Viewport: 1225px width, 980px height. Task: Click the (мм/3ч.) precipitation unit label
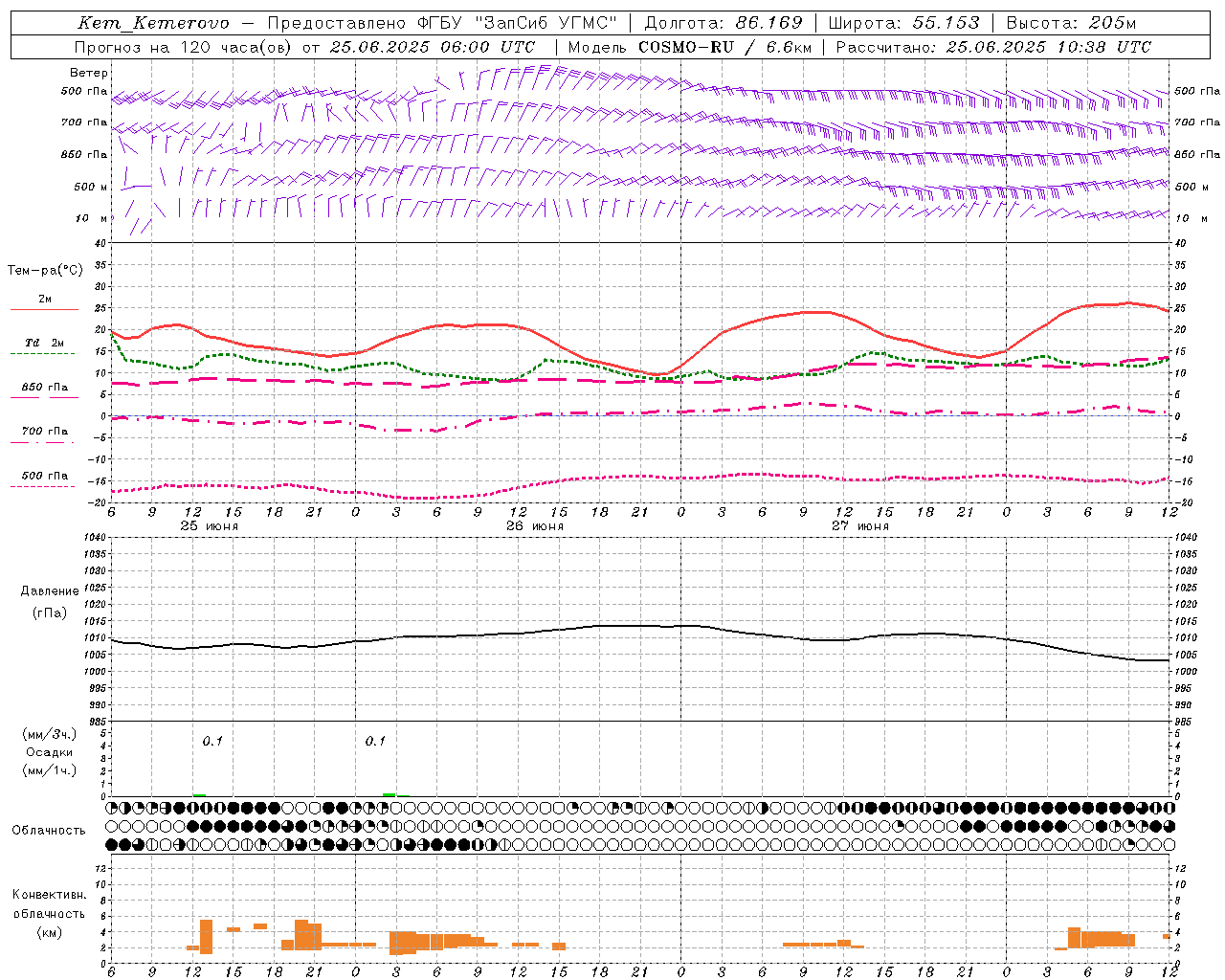pyautogui.click(x=50, y=734)
